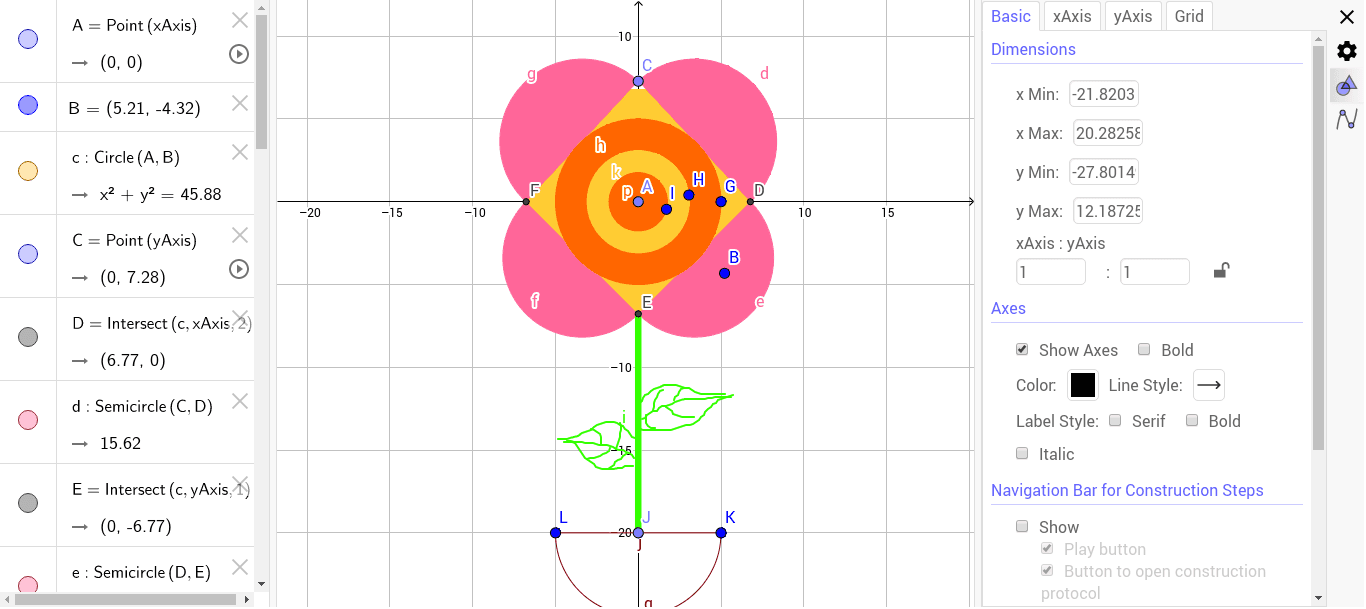The width and height of the screenshot is (1366, 609).
Task: Enable Bold axes checkbox
Action: pyautogui.click(x=1144, y=349)
